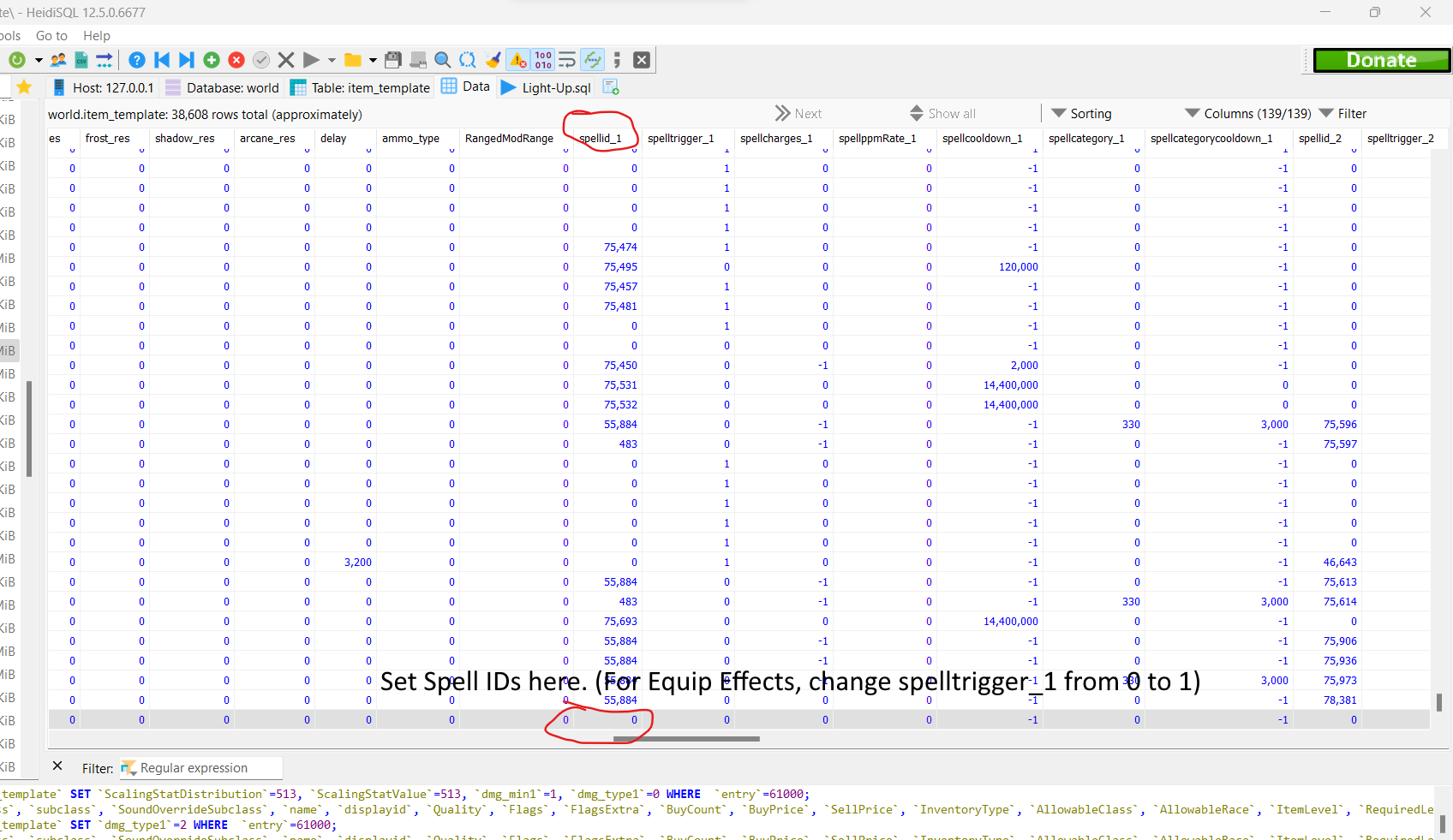Toggle the foreign key values link icon
The width and height of the screenshot is (1453, 840).
coord(592,60)
